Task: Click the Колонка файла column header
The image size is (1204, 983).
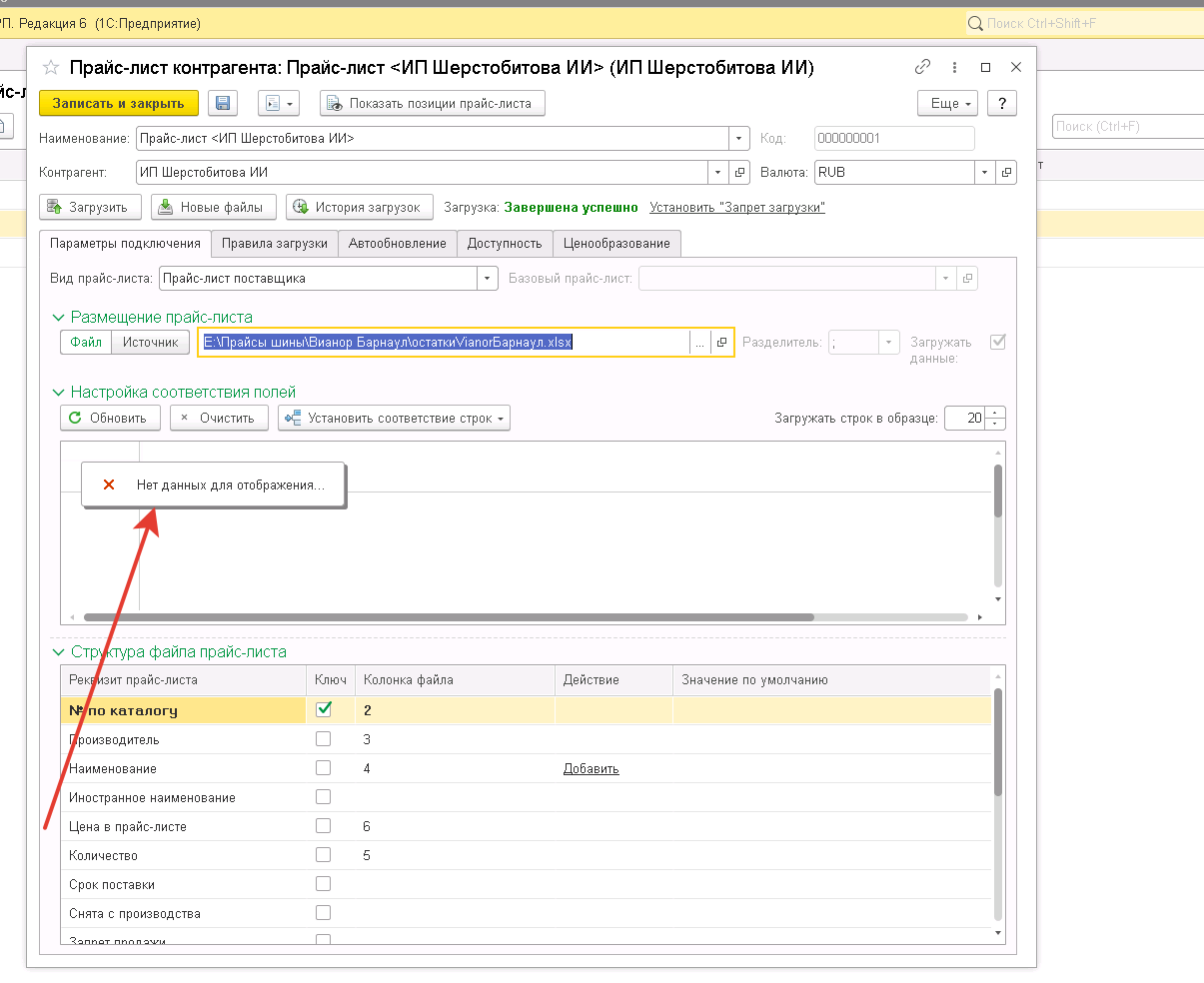Action: pyautogui.click(x=455, y=680)
